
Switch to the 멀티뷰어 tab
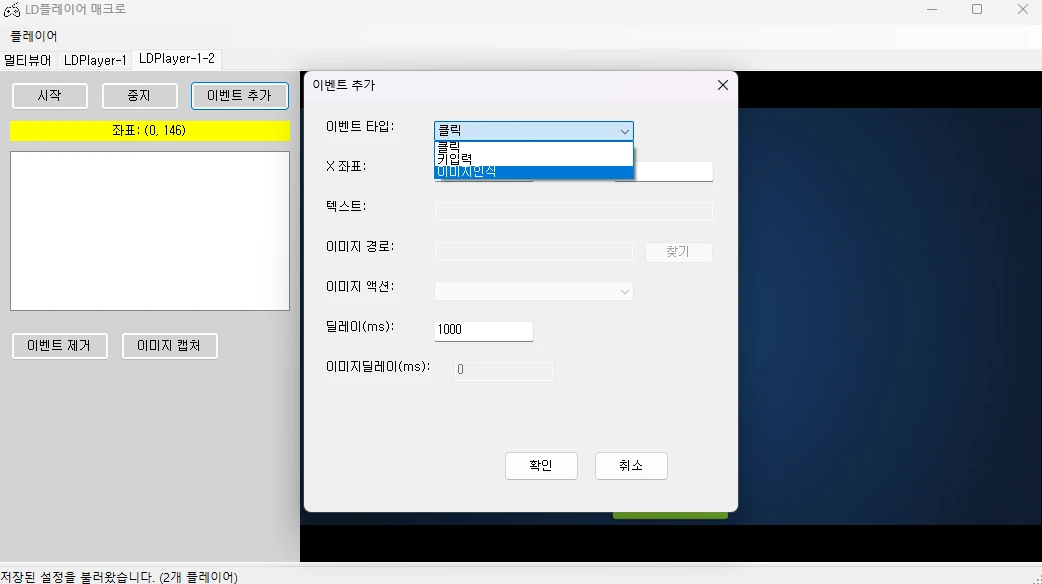28,60
